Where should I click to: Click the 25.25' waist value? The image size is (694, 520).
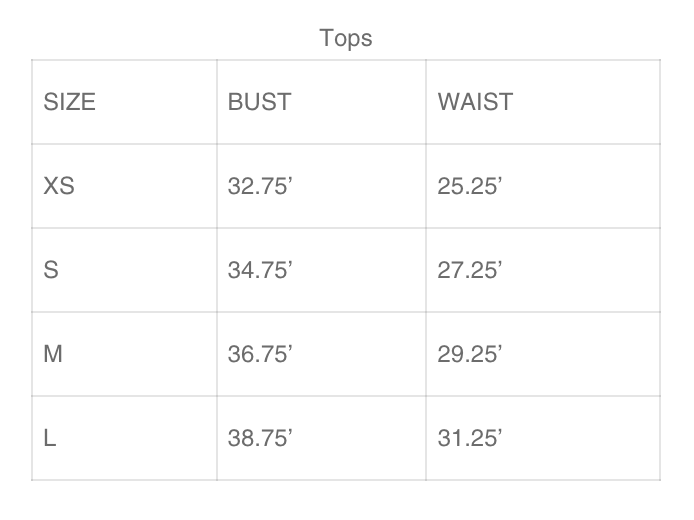(x=469, y=186)
